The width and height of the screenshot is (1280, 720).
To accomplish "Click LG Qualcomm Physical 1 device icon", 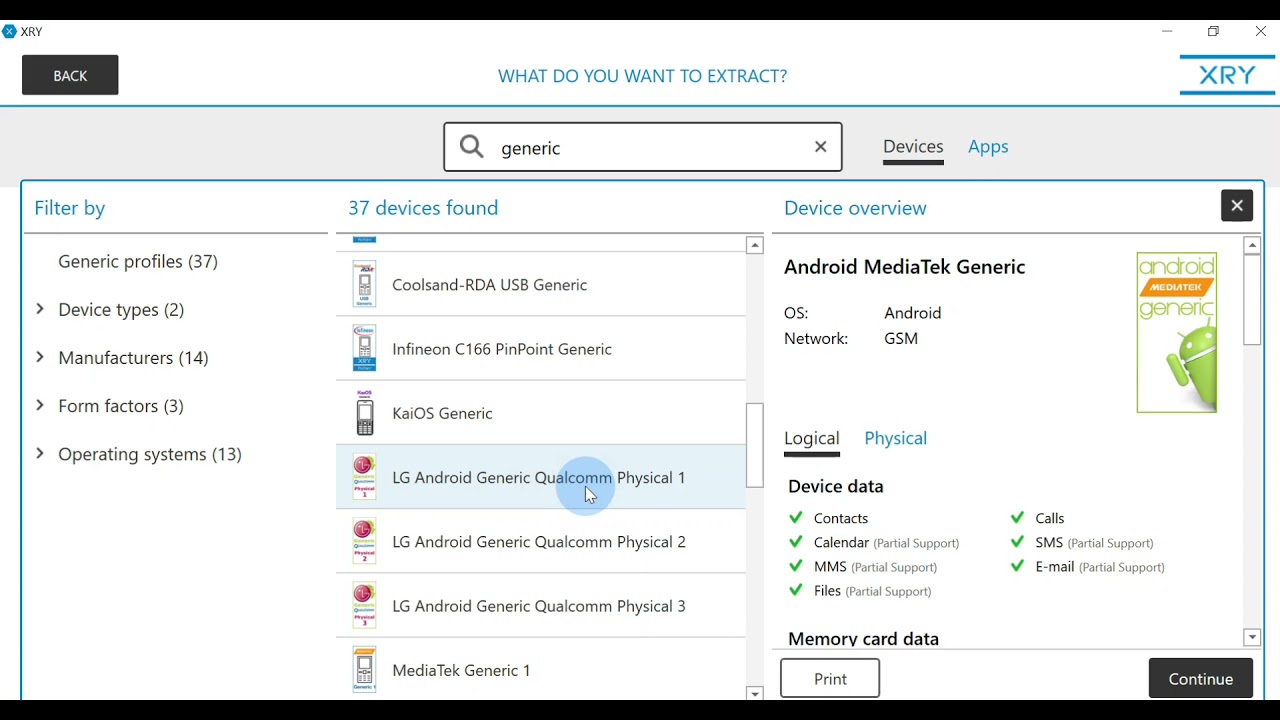I will 365,477.
